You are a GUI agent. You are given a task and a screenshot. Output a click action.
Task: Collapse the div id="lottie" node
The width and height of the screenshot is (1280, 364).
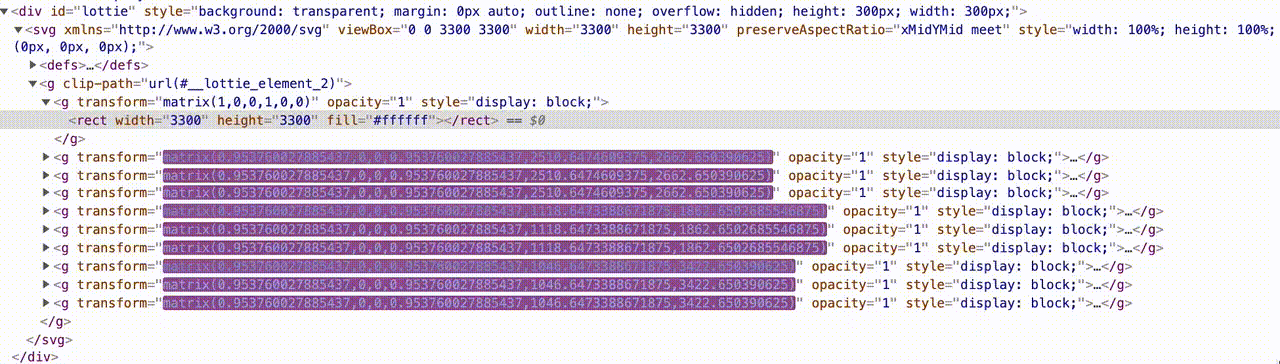tap(5, 12)
